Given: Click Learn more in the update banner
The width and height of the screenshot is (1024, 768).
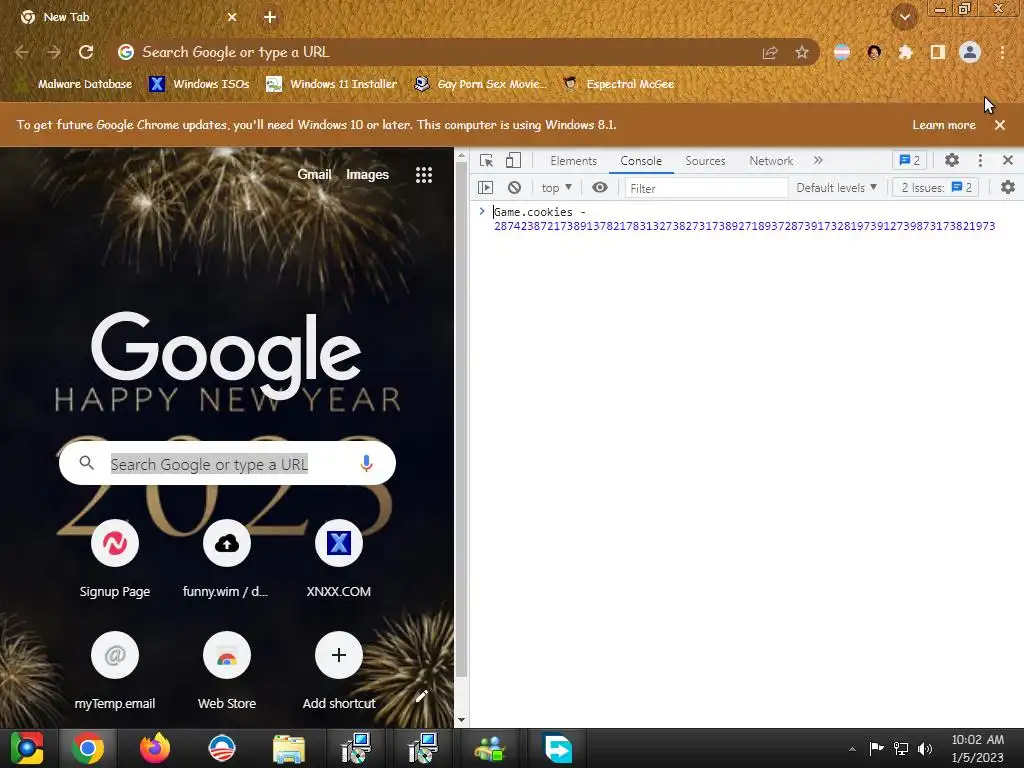Looking at the screenshot, I should tap(944, 125).
